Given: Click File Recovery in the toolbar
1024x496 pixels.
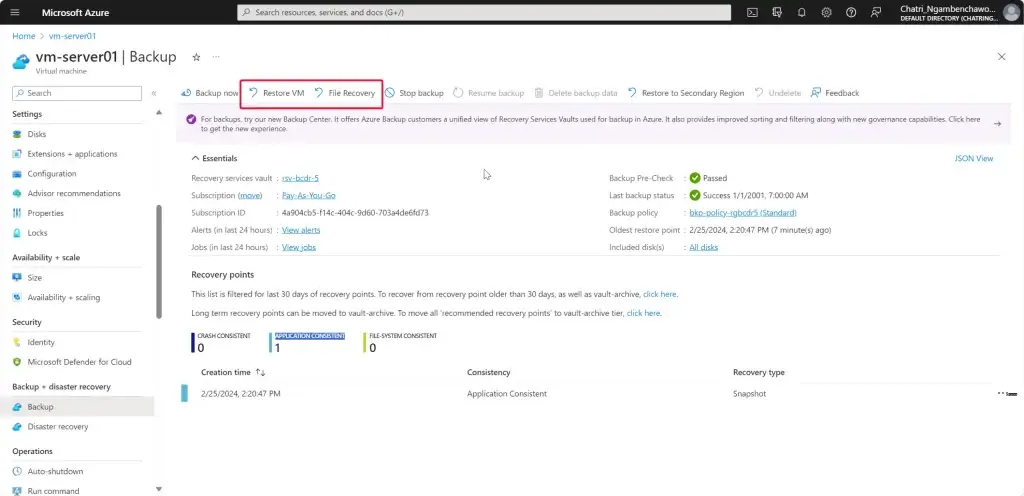Looking at the screenshot, I should tap(345, 93).
